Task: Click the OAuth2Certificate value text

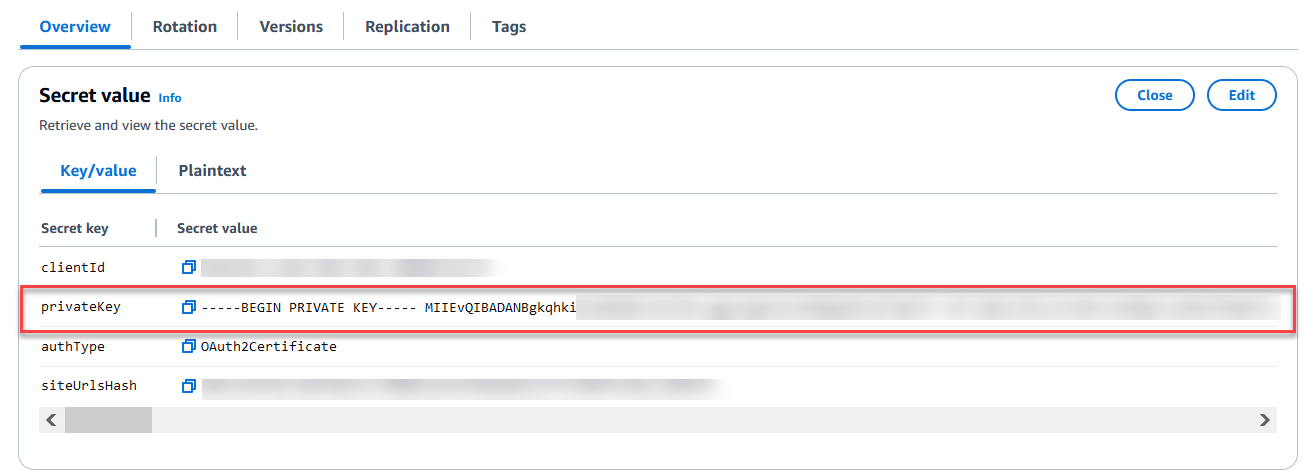Action: point(269,347)
